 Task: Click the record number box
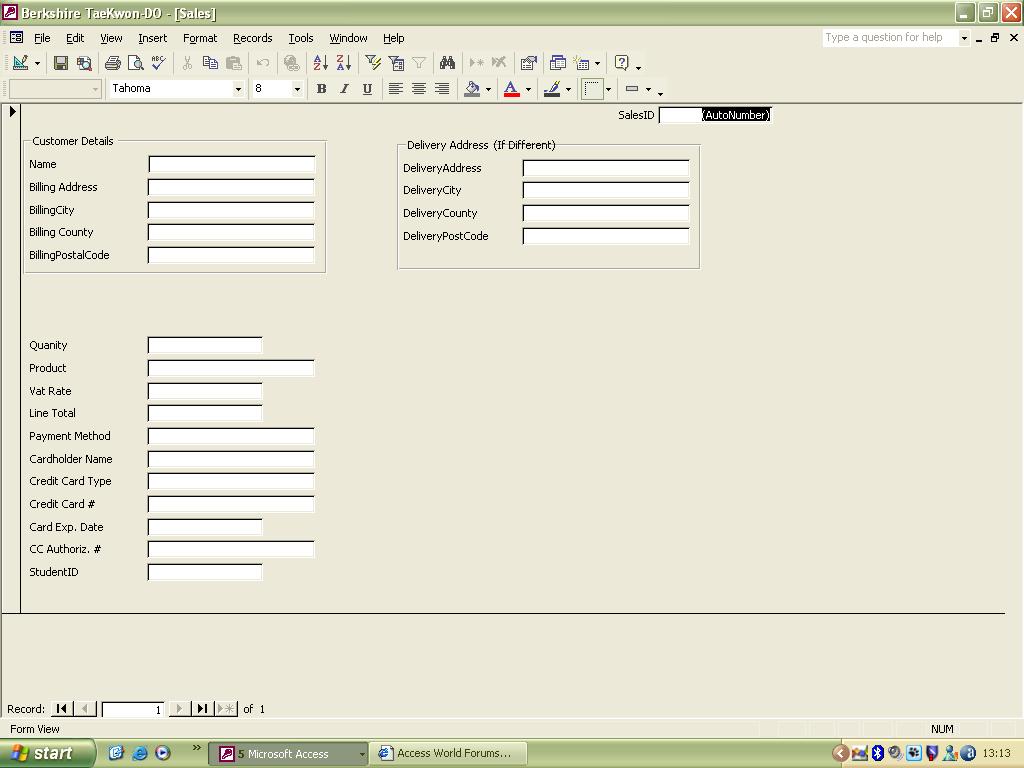[133, 709]
